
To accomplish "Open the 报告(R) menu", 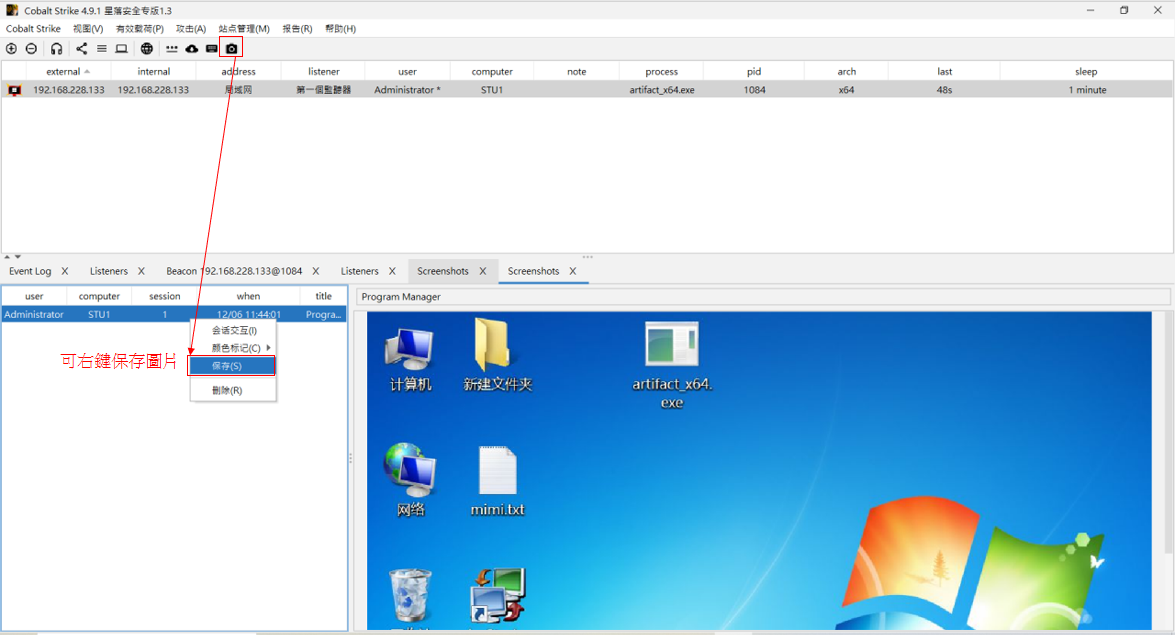I will point(297,28).
